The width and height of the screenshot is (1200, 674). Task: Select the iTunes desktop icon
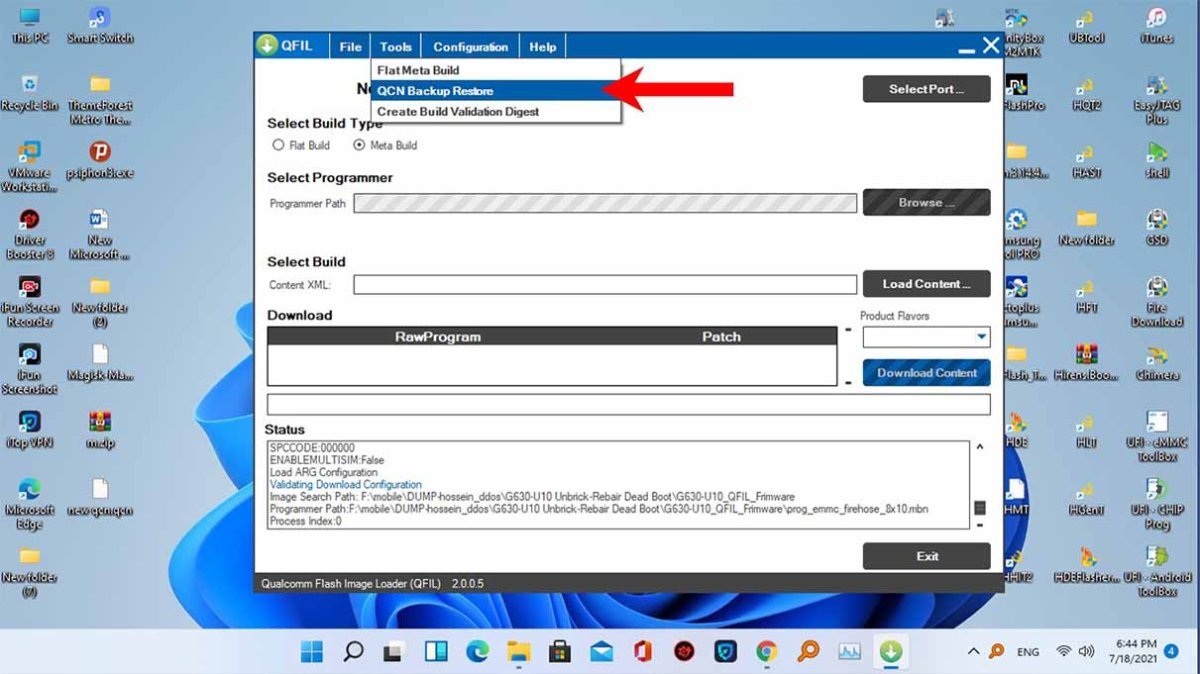tap(1157, 26)
